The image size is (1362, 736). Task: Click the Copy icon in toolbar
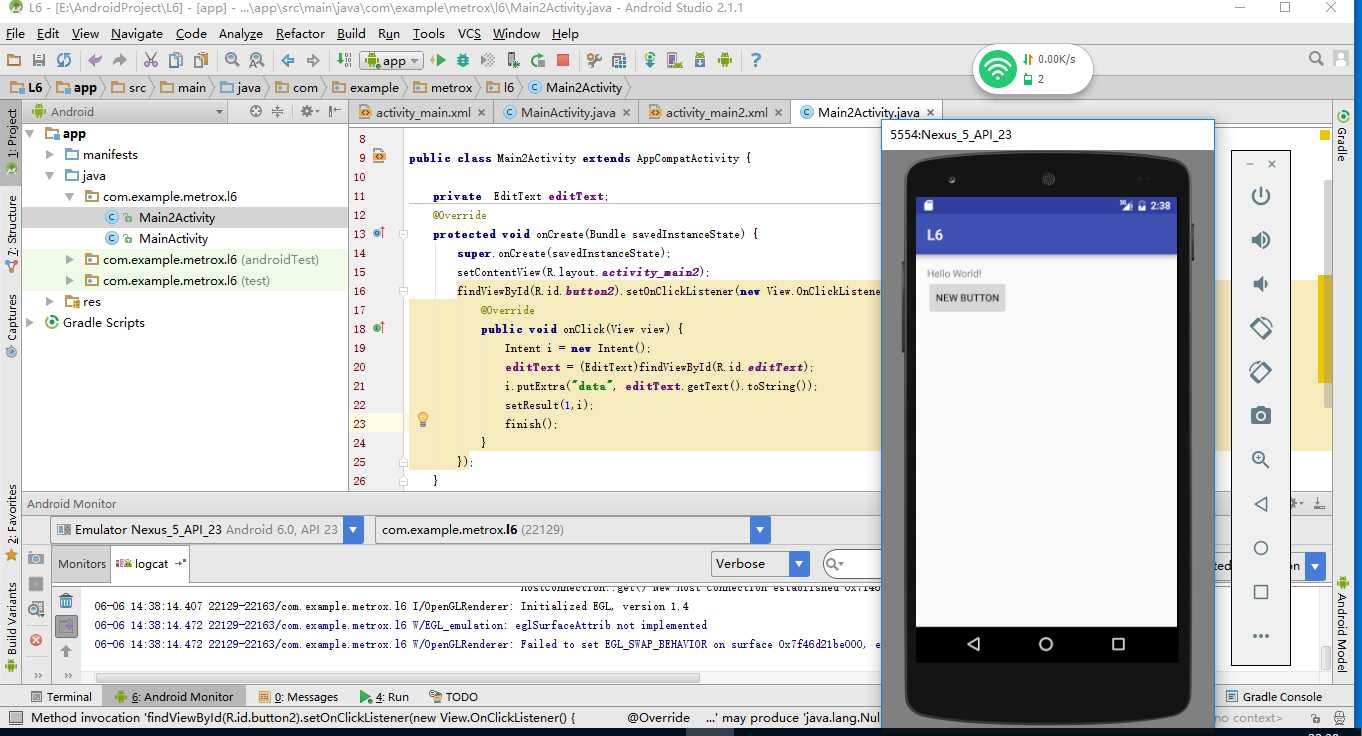point(176,60)
